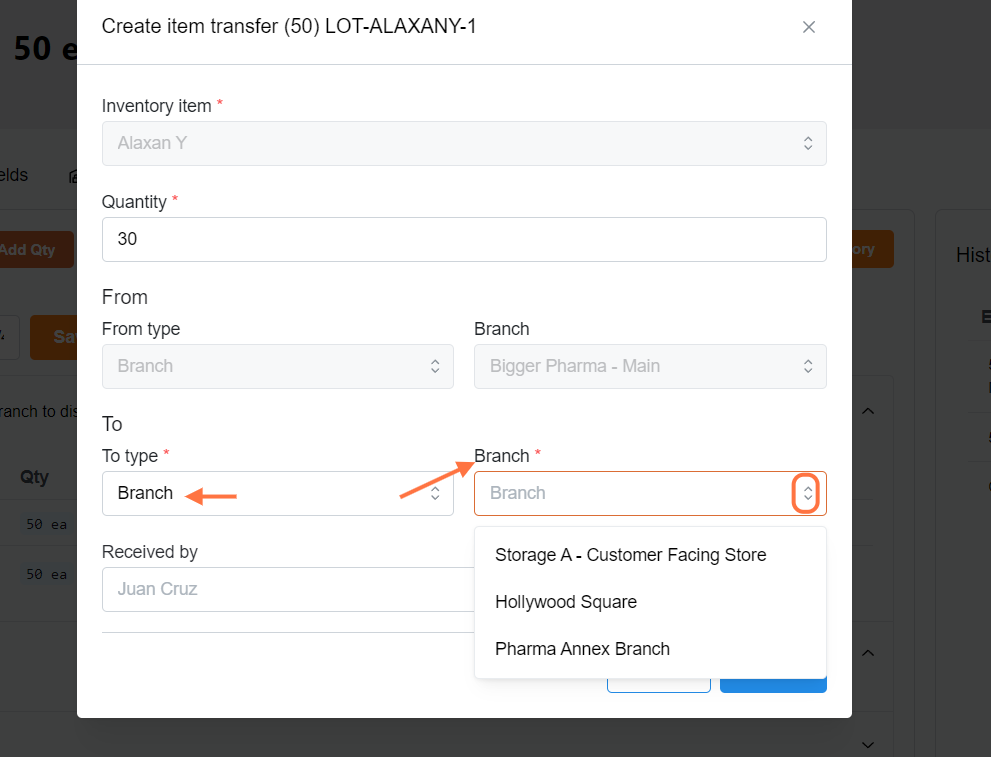Screen dimensions: 991x757
Task: Toggle the To Branch dropdown chevron icon
Action: coord(808,494)
